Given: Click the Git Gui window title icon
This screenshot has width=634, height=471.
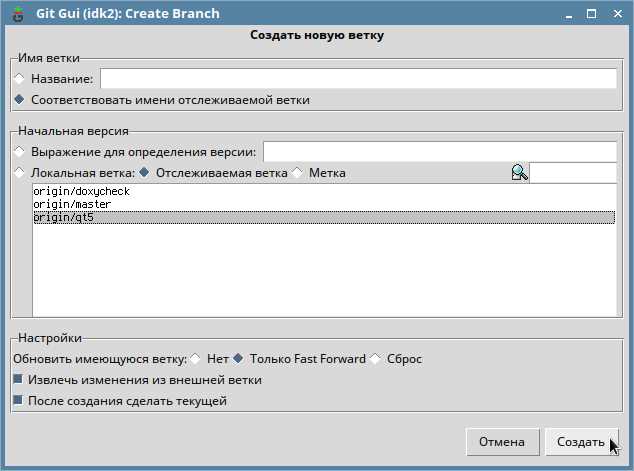Looking at the screenshot, I should (18, 14).
